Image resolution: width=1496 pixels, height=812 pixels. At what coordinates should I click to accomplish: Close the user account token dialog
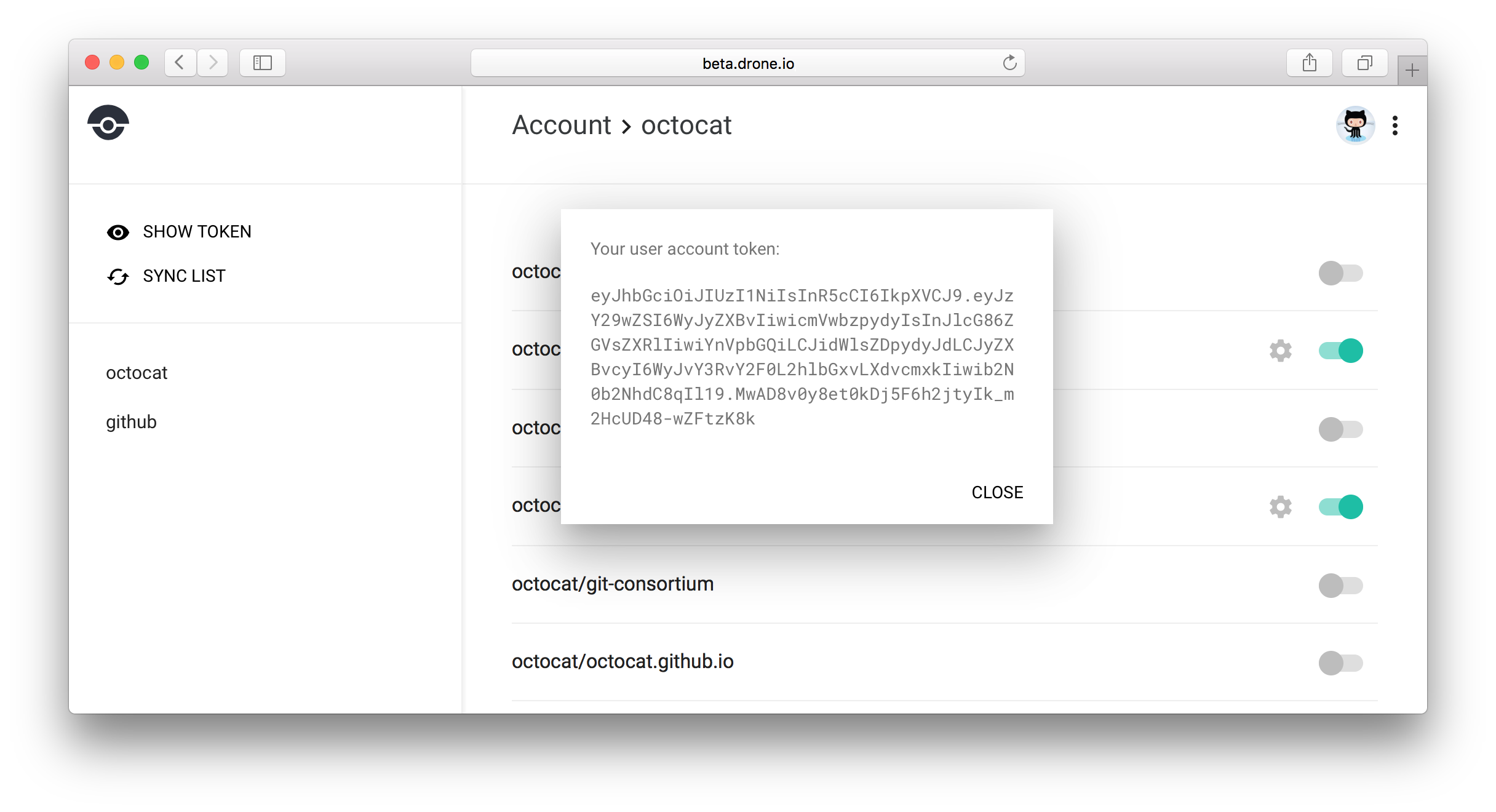click(x=997, y=491)
